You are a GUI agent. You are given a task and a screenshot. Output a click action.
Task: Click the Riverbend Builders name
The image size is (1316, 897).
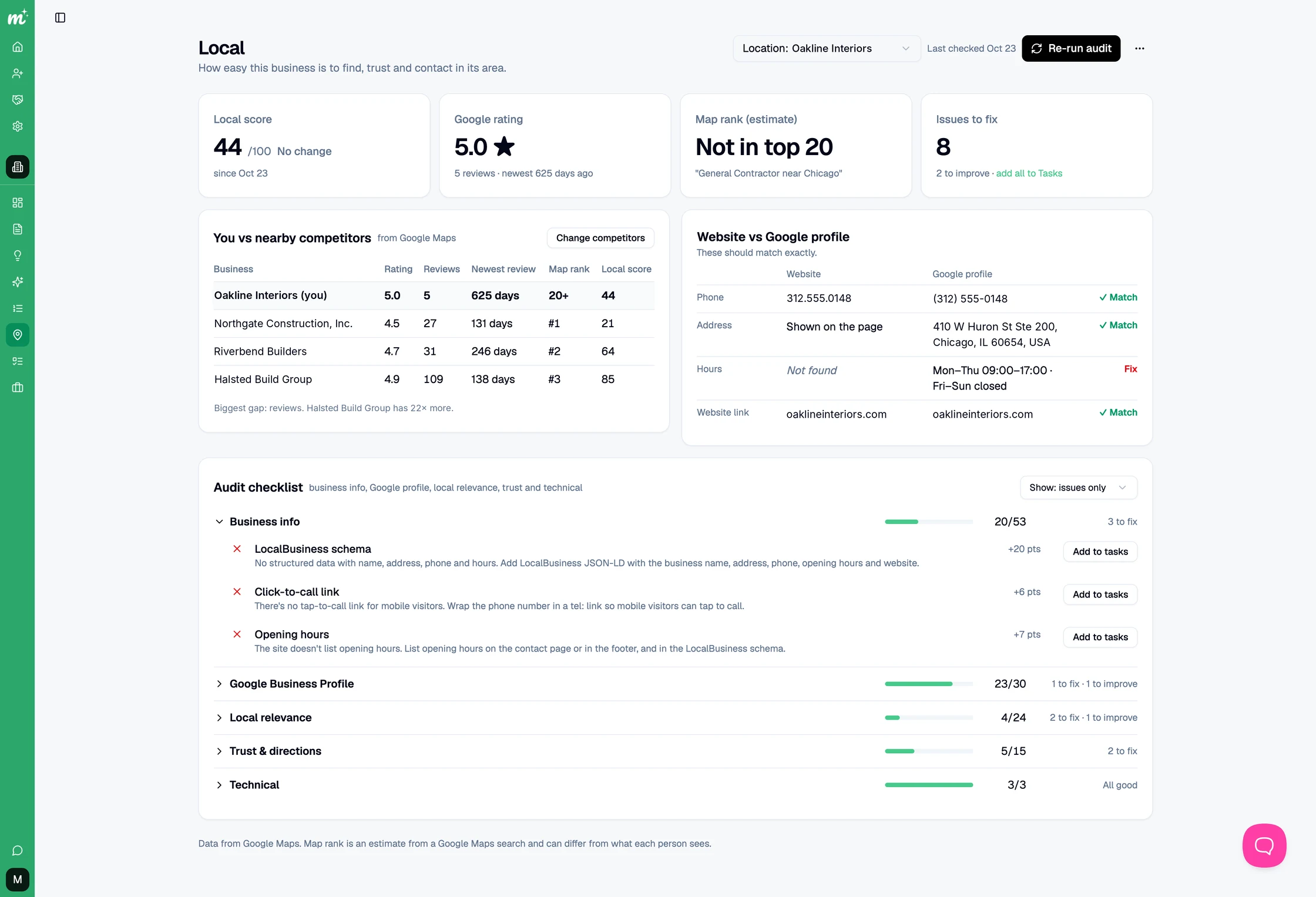[x=260, y=351]
